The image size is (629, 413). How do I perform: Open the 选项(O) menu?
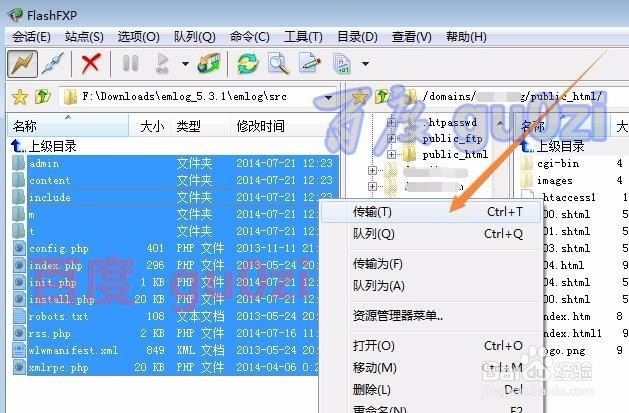pos(138,37)
